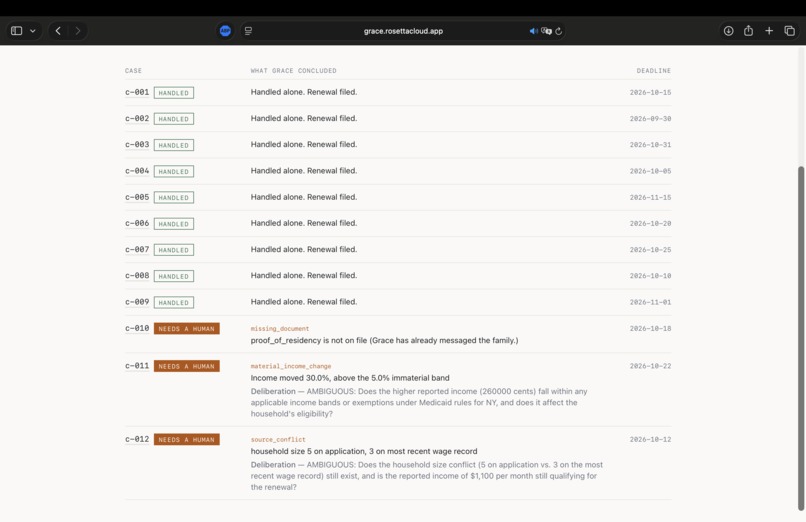Click the WHAT GRACE CONCLUDED column header

294,71
